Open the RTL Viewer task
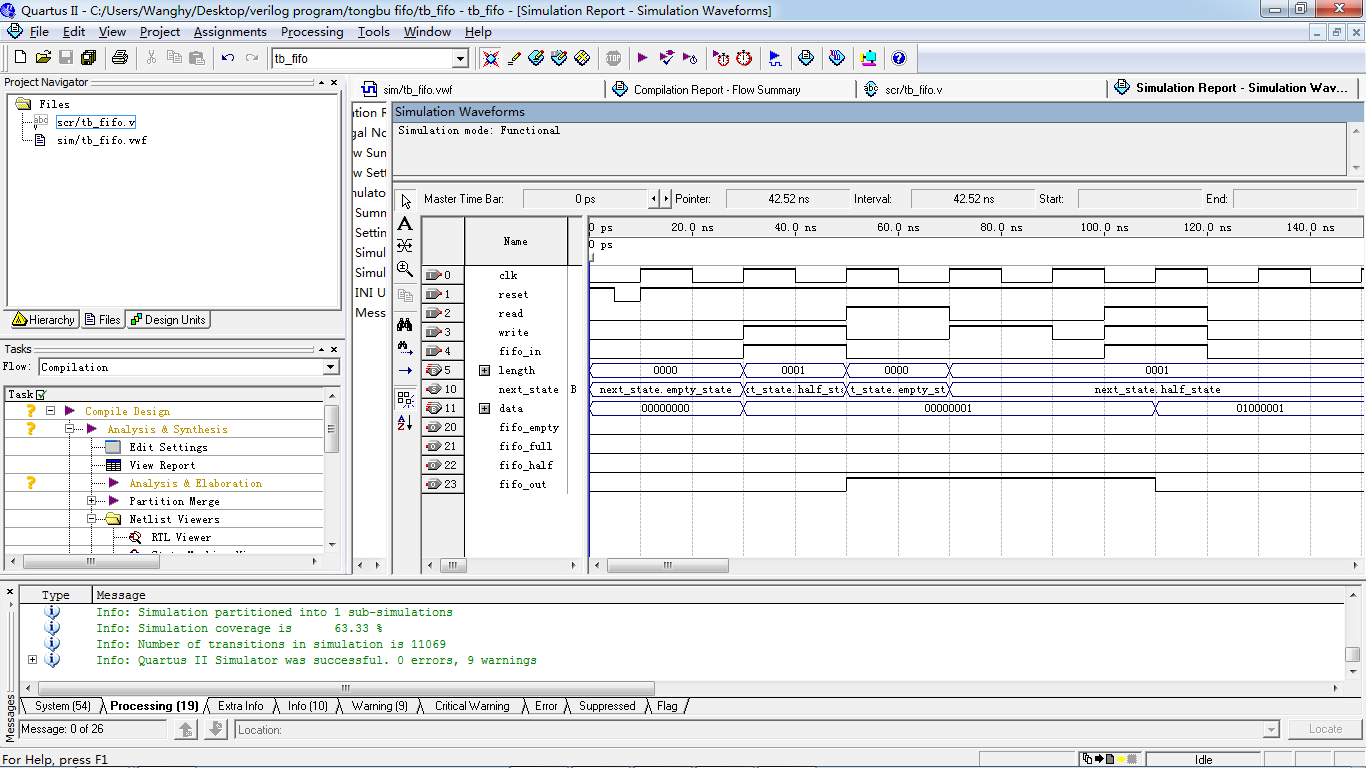This screenshot has height=768, width=1366. tap(180, 537)
